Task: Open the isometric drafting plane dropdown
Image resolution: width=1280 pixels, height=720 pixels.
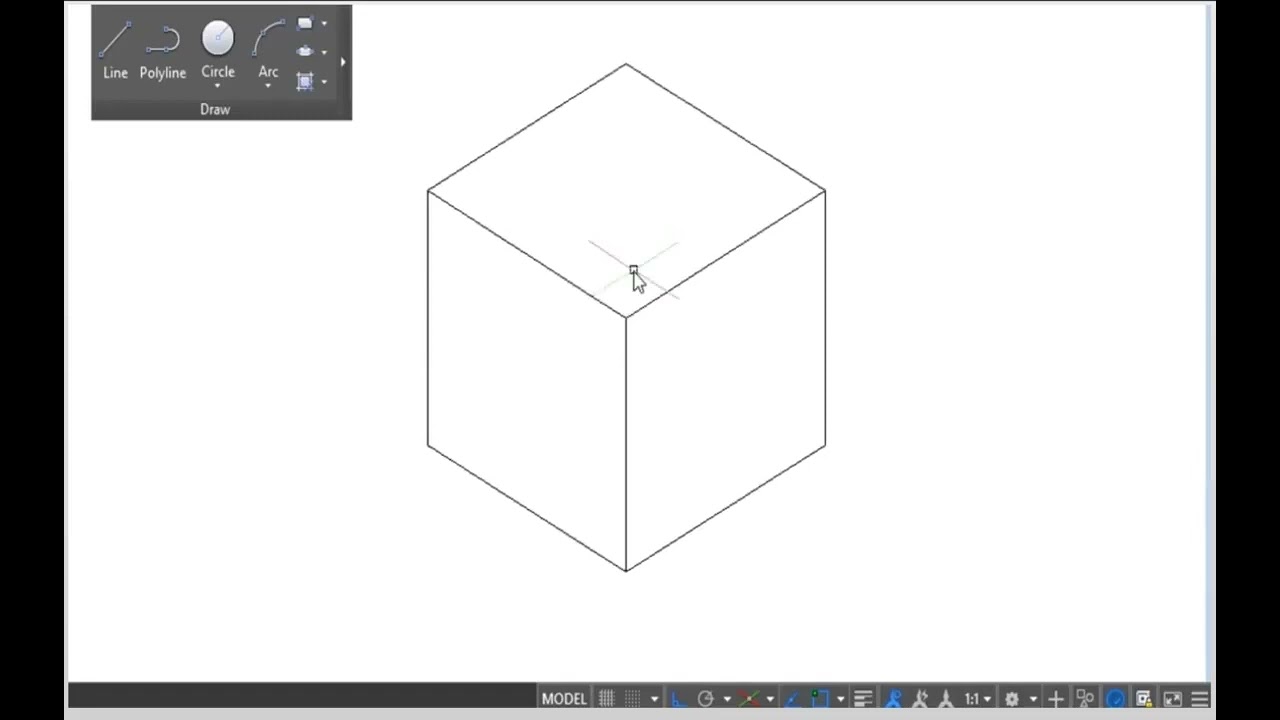Action: [770, 699]
